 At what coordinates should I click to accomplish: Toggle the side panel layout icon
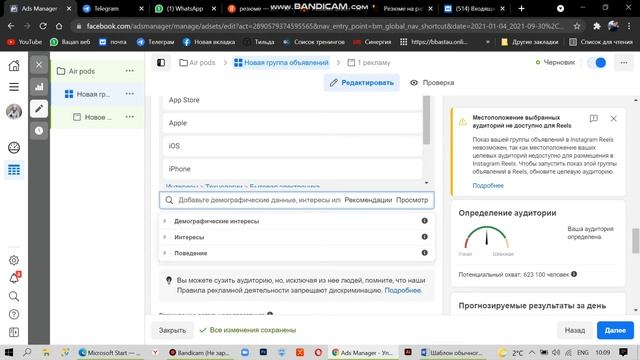pos(161,62)
